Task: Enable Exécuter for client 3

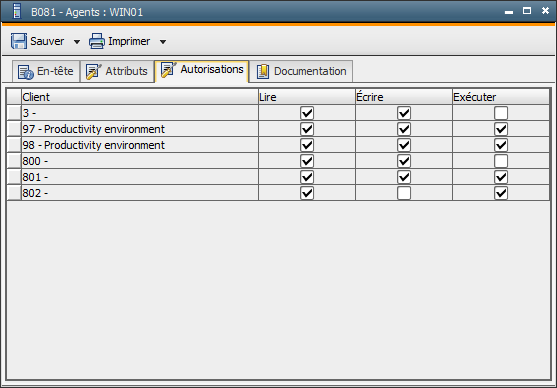Action: pos(501,113)
